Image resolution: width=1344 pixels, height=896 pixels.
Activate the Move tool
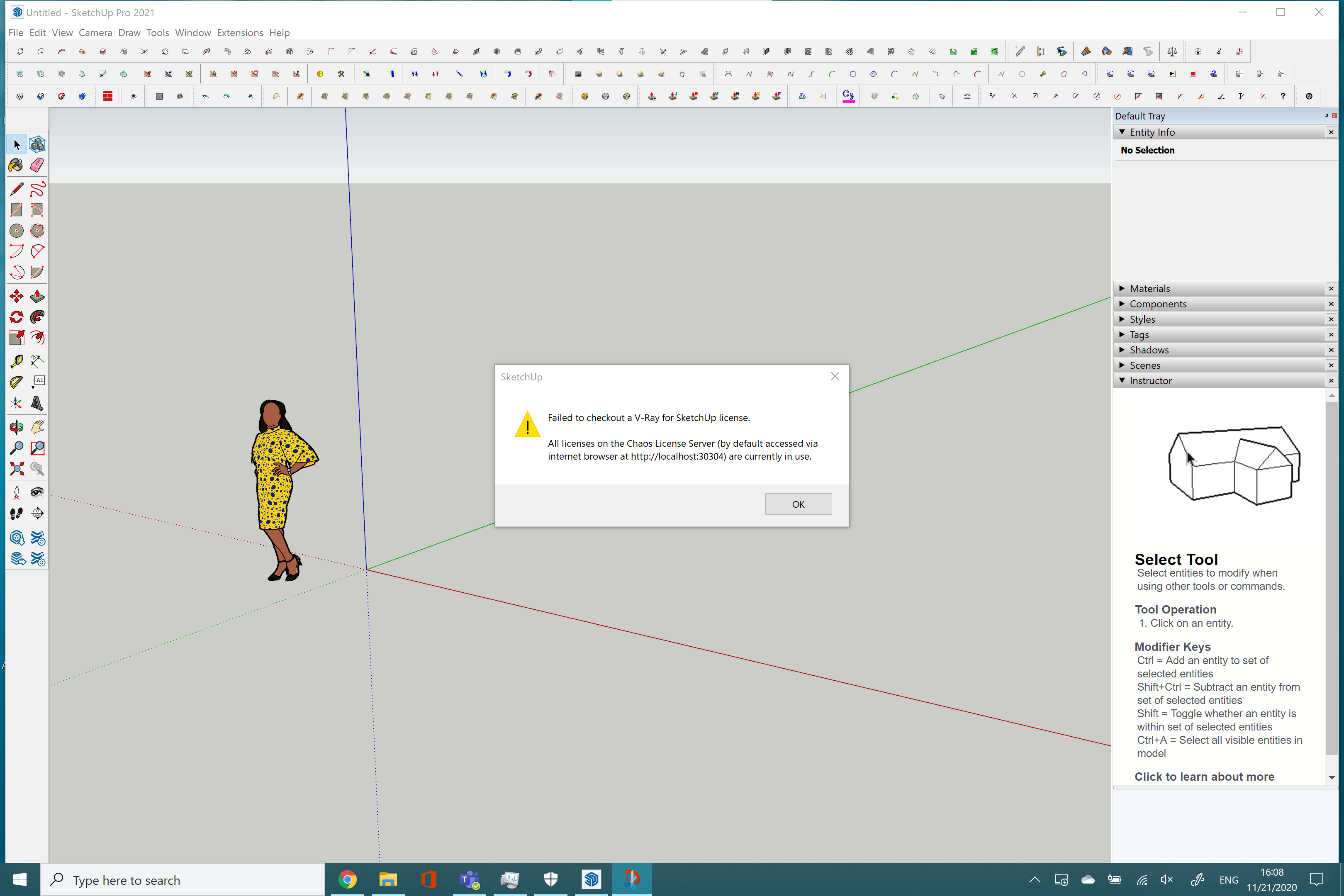[17, 296]
